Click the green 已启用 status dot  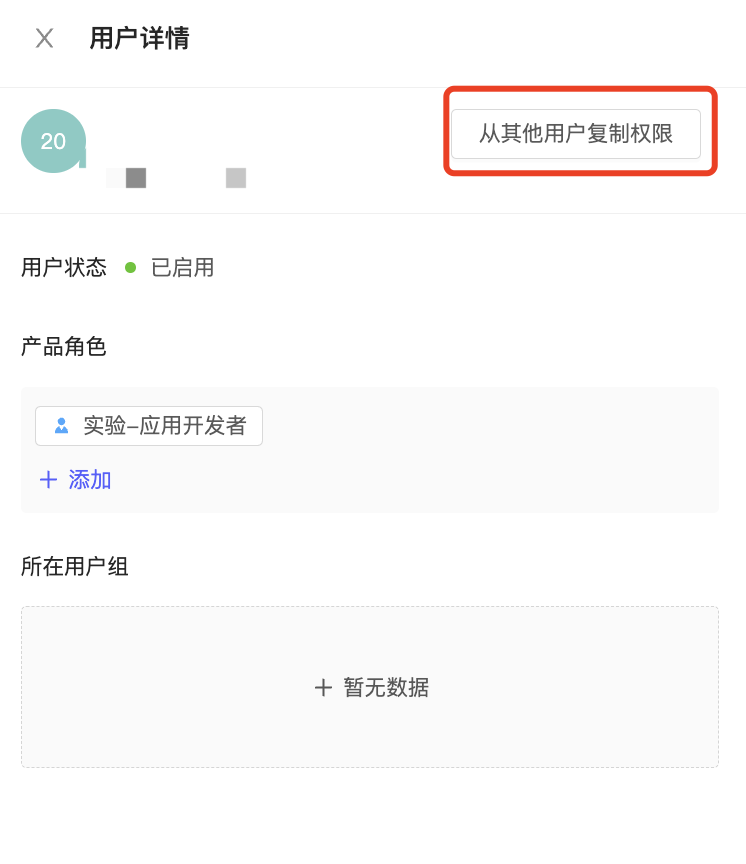coord(131,268)
